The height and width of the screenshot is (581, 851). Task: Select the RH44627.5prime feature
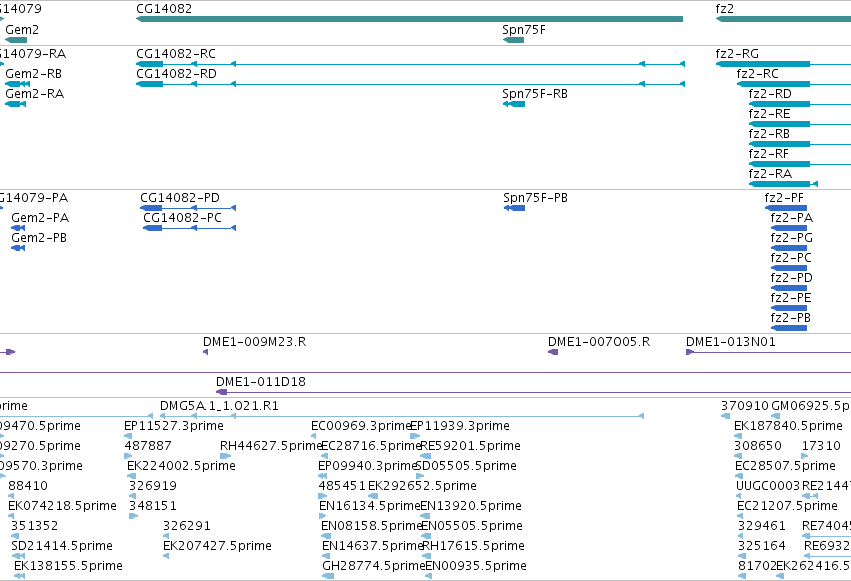[x=225, y=456]
